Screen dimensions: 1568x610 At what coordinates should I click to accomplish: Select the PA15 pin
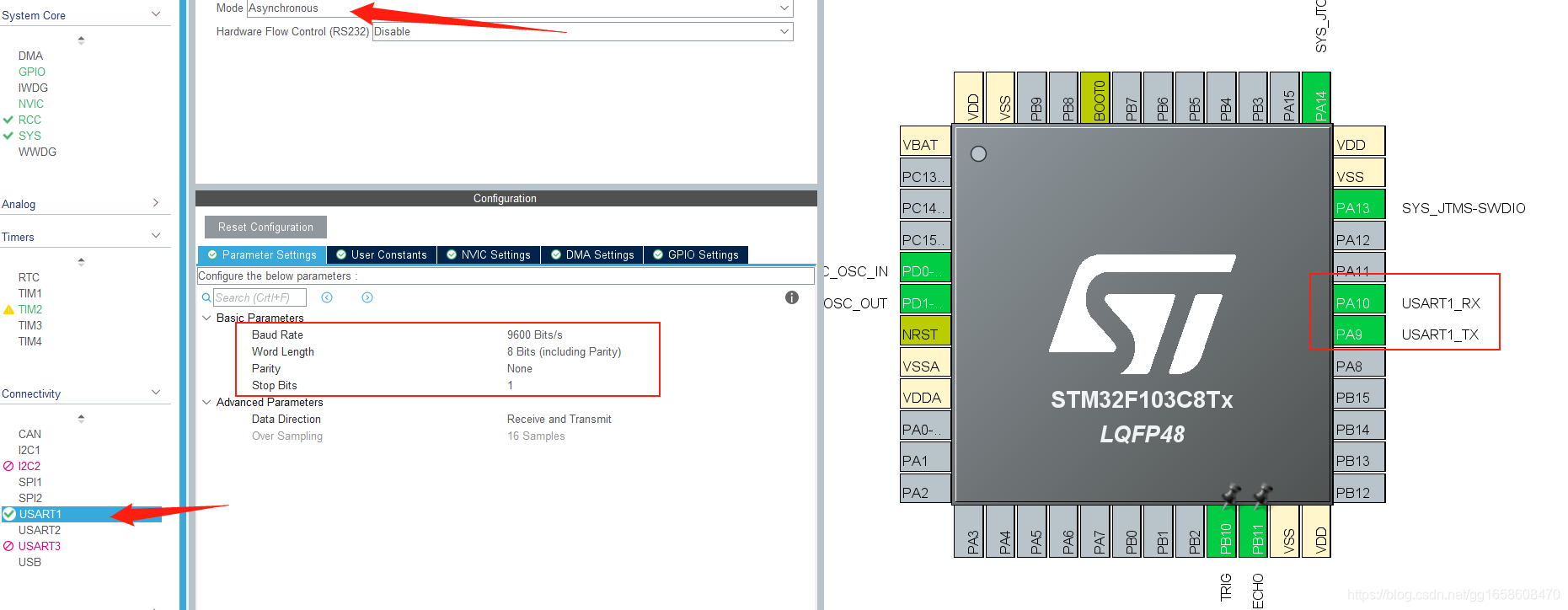[x=1285, y=98]
